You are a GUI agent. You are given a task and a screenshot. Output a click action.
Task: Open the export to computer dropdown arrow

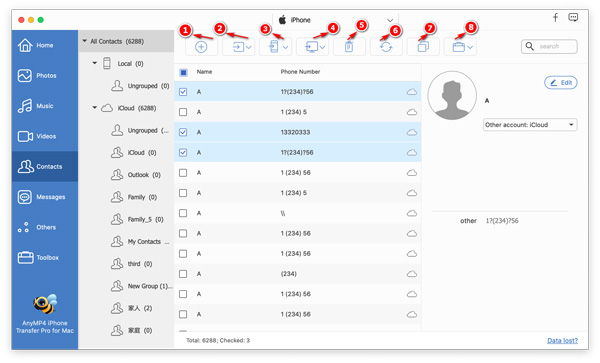323,47
